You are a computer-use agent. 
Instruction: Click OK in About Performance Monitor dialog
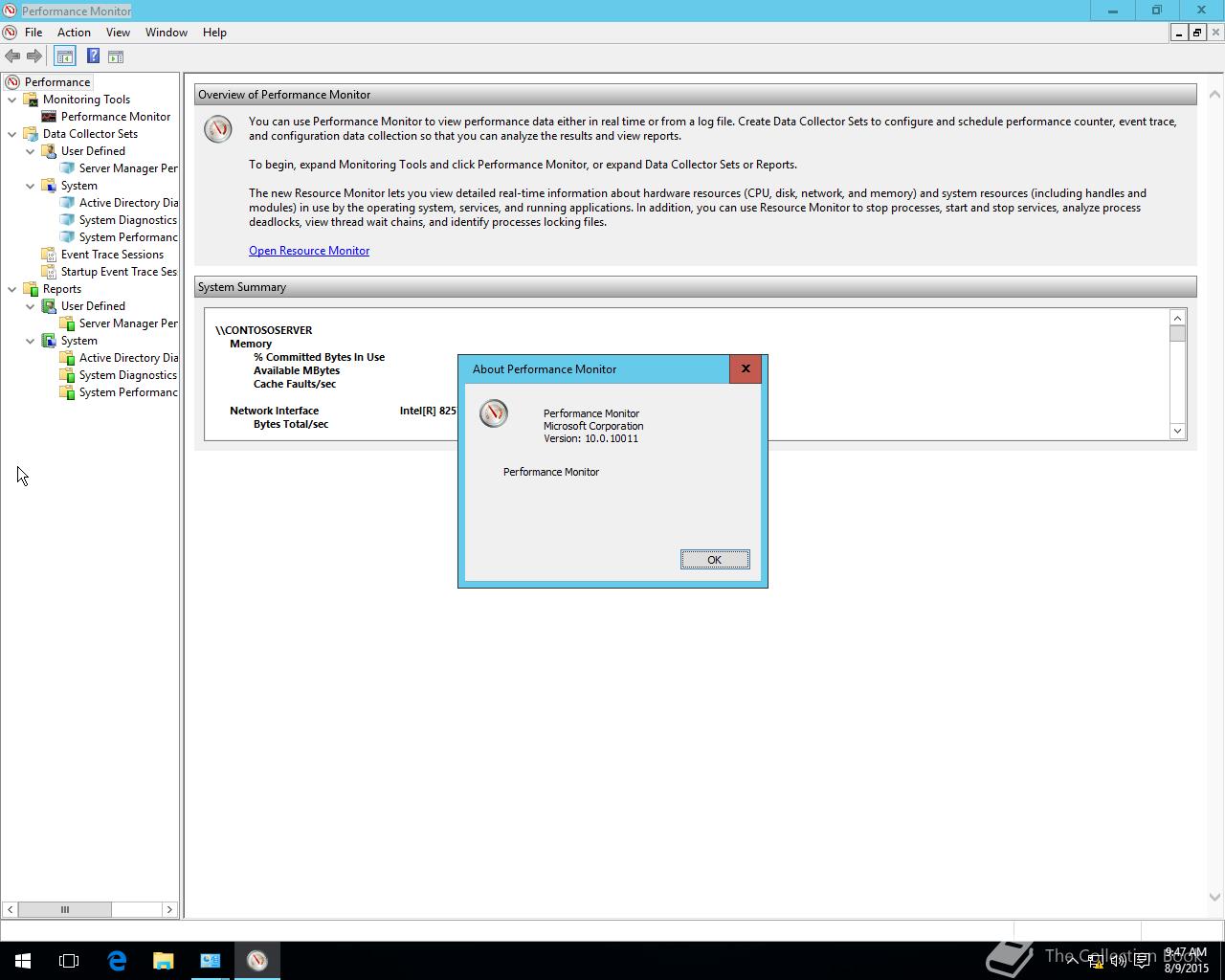tap(715, 560)
